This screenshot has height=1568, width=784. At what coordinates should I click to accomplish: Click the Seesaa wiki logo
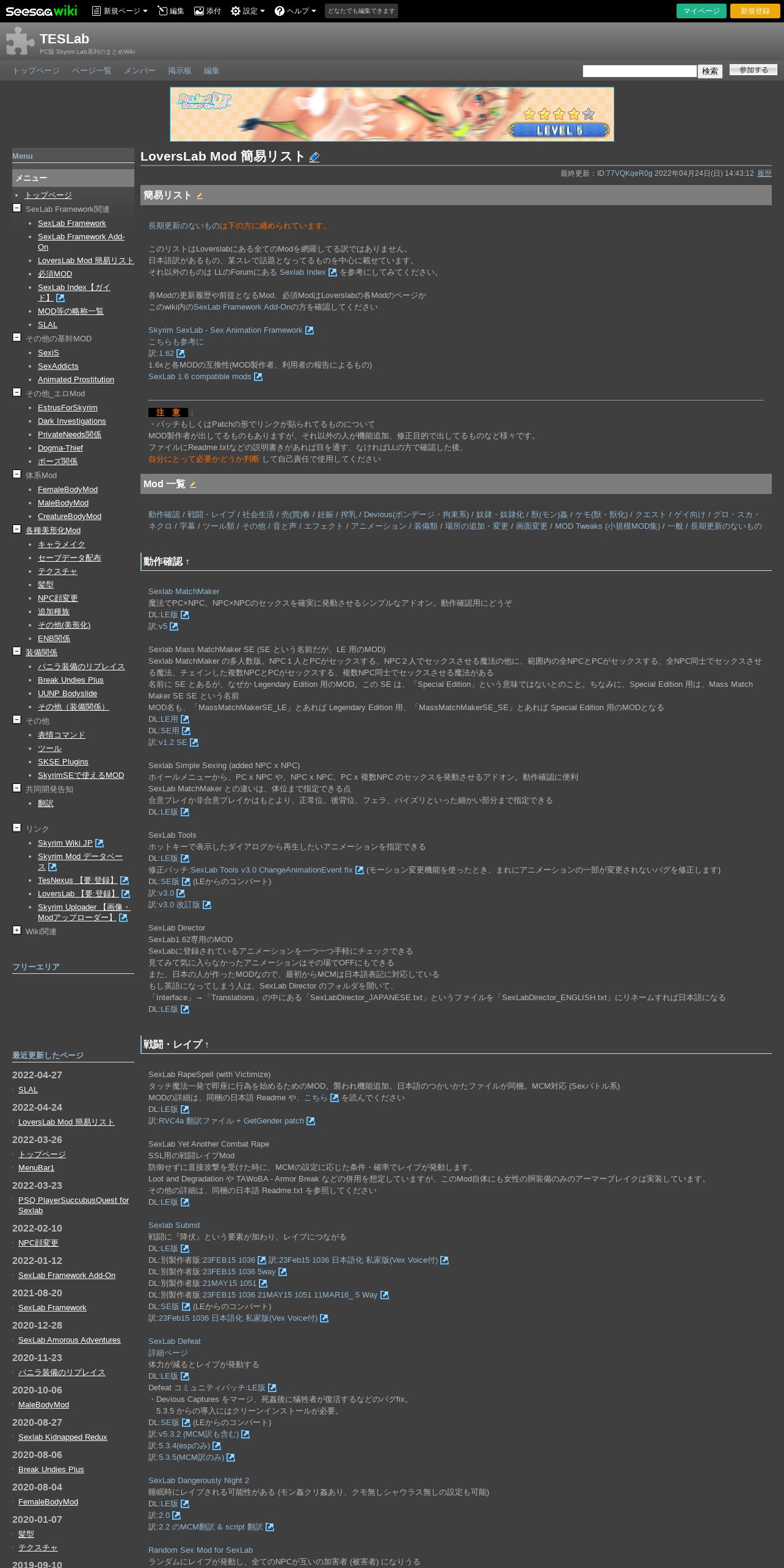click(42, 11)
